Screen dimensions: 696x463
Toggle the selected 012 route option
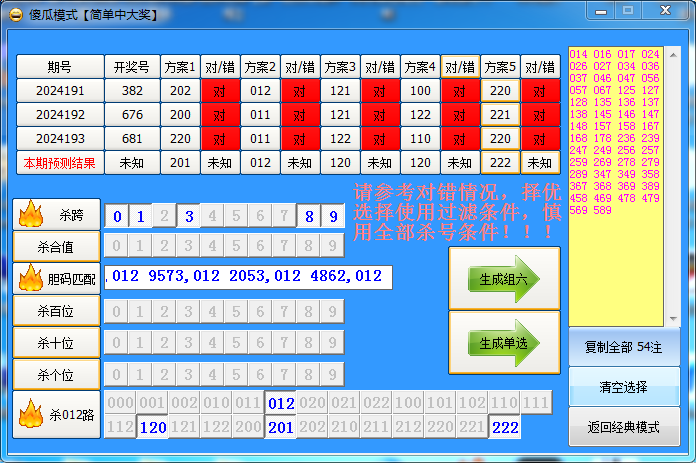click(x=281, y=403)
